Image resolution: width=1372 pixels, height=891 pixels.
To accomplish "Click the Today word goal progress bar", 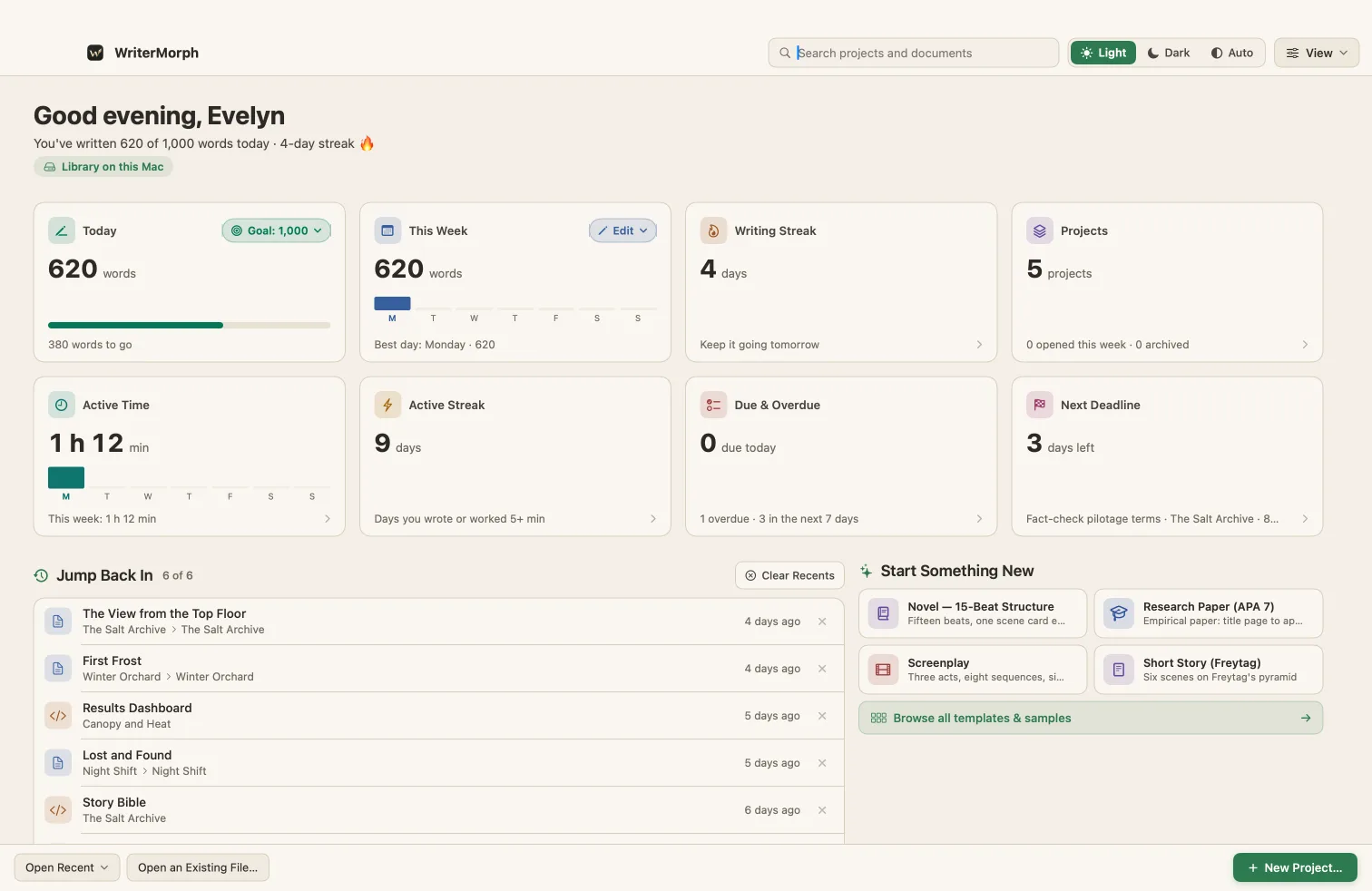I will click(x=190, y=325).
